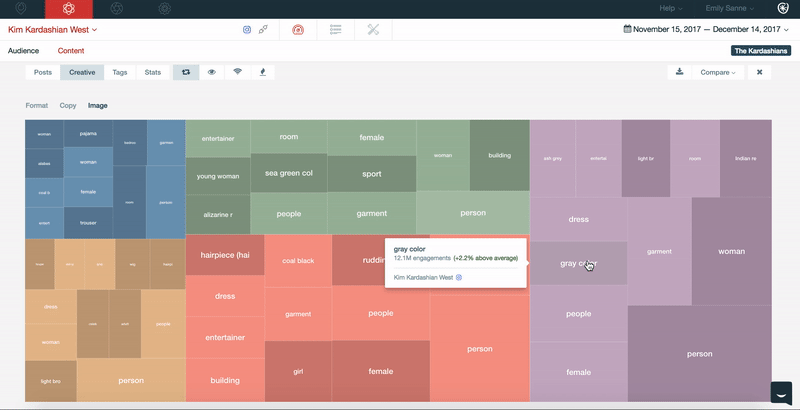
Task: Expand the Kim Kardashian West profile dropdown
Action: click(x=53, y=30)
